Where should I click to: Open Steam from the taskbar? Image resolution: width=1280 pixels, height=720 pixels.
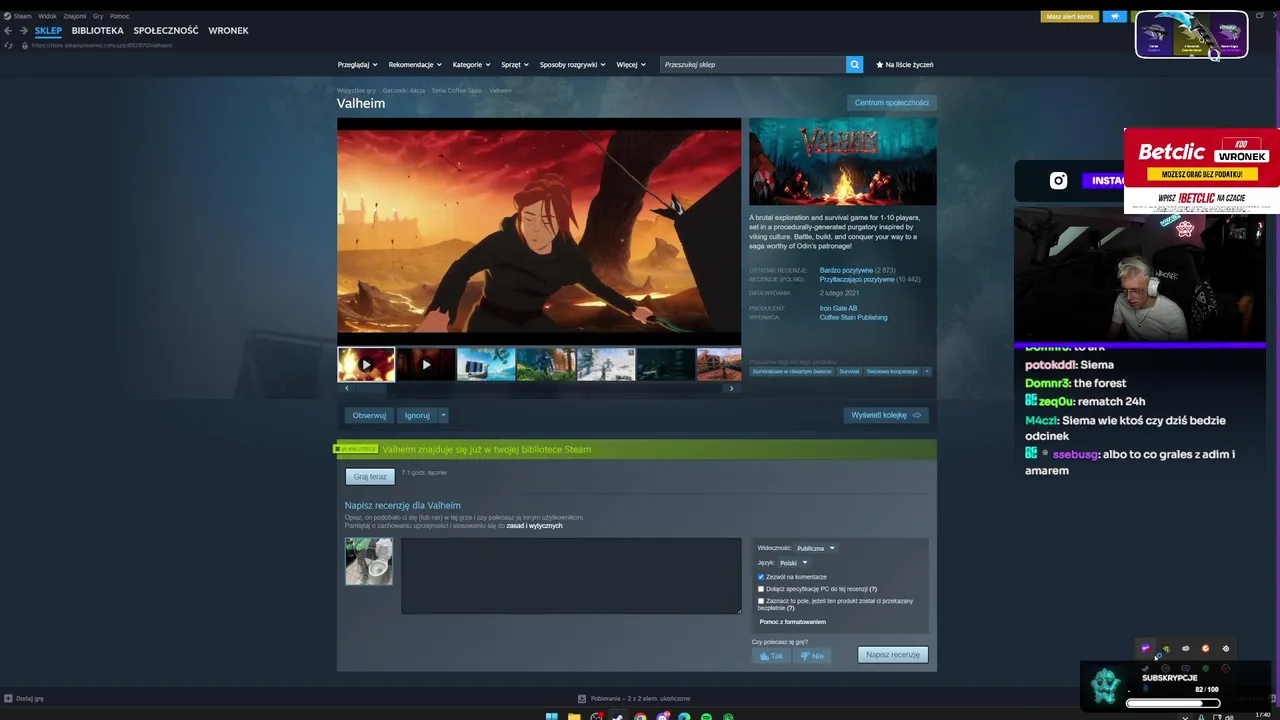point(618,716)
